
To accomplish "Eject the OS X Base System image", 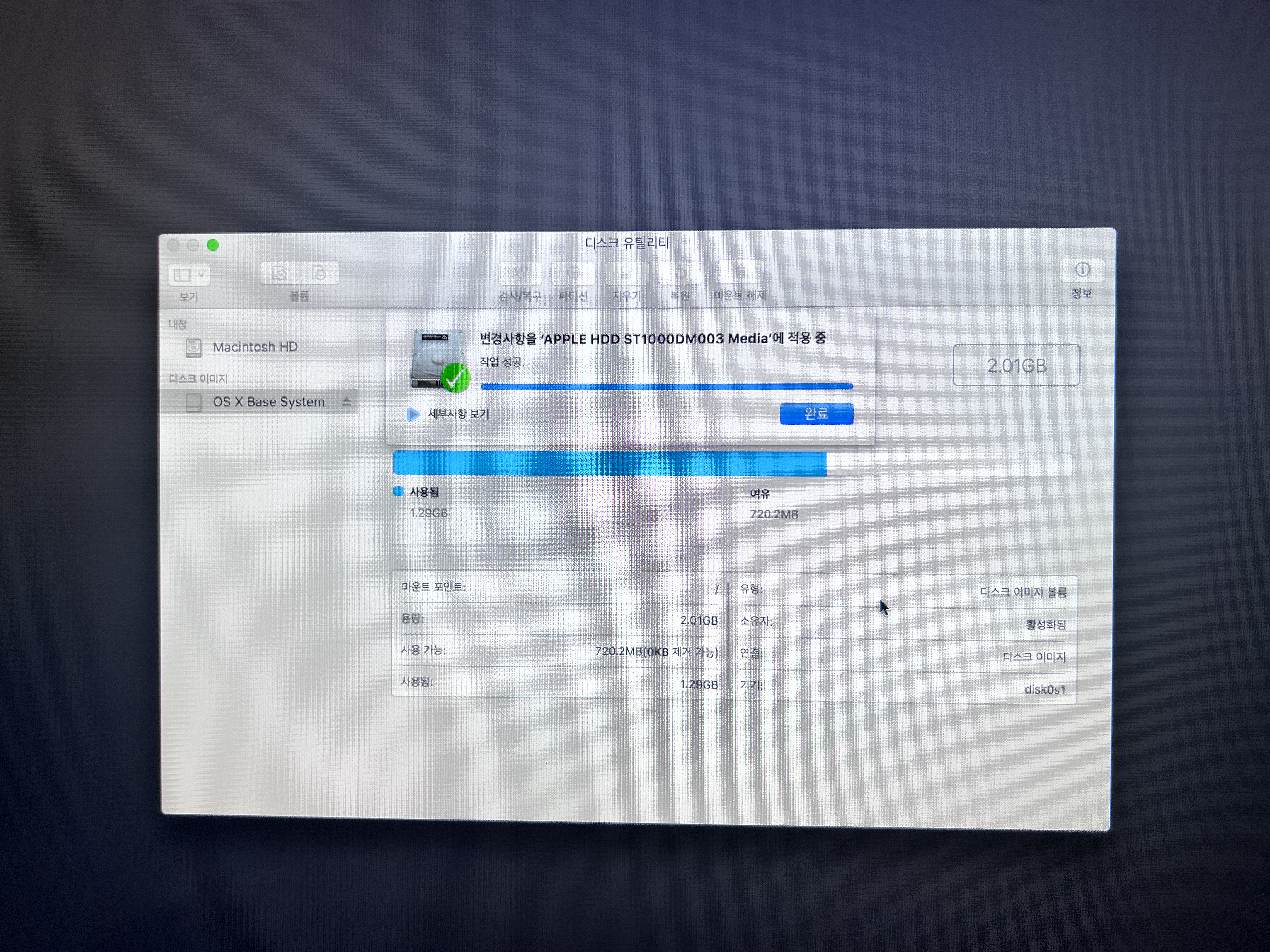I will tap(346, 402).
